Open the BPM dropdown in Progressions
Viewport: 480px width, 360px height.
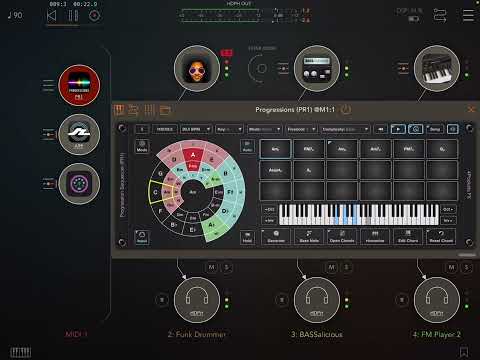(x=196, y=129)
